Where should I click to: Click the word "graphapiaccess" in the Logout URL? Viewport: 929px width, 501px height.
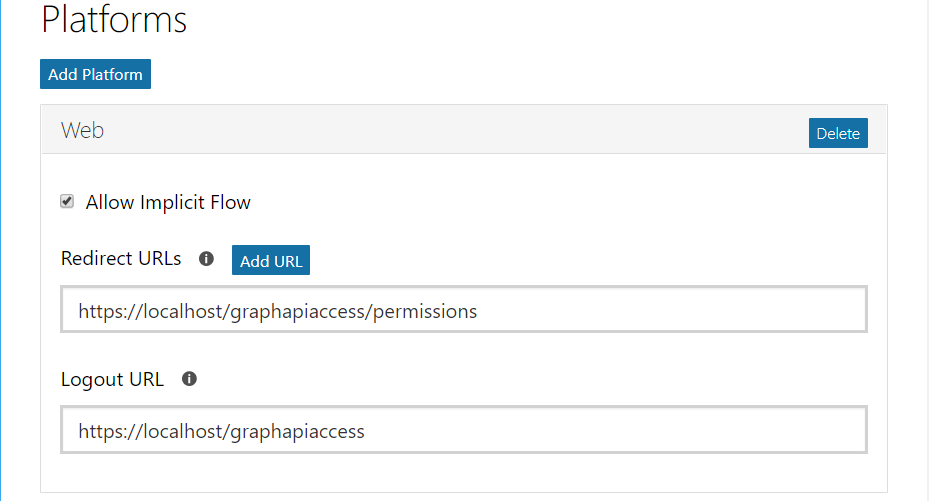pos(297,431)
